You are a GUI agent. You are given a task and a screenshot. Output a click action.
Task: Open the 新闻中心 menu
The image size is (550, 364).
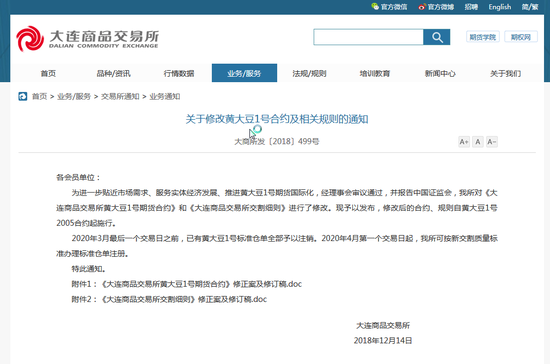(x=440, y=73)
